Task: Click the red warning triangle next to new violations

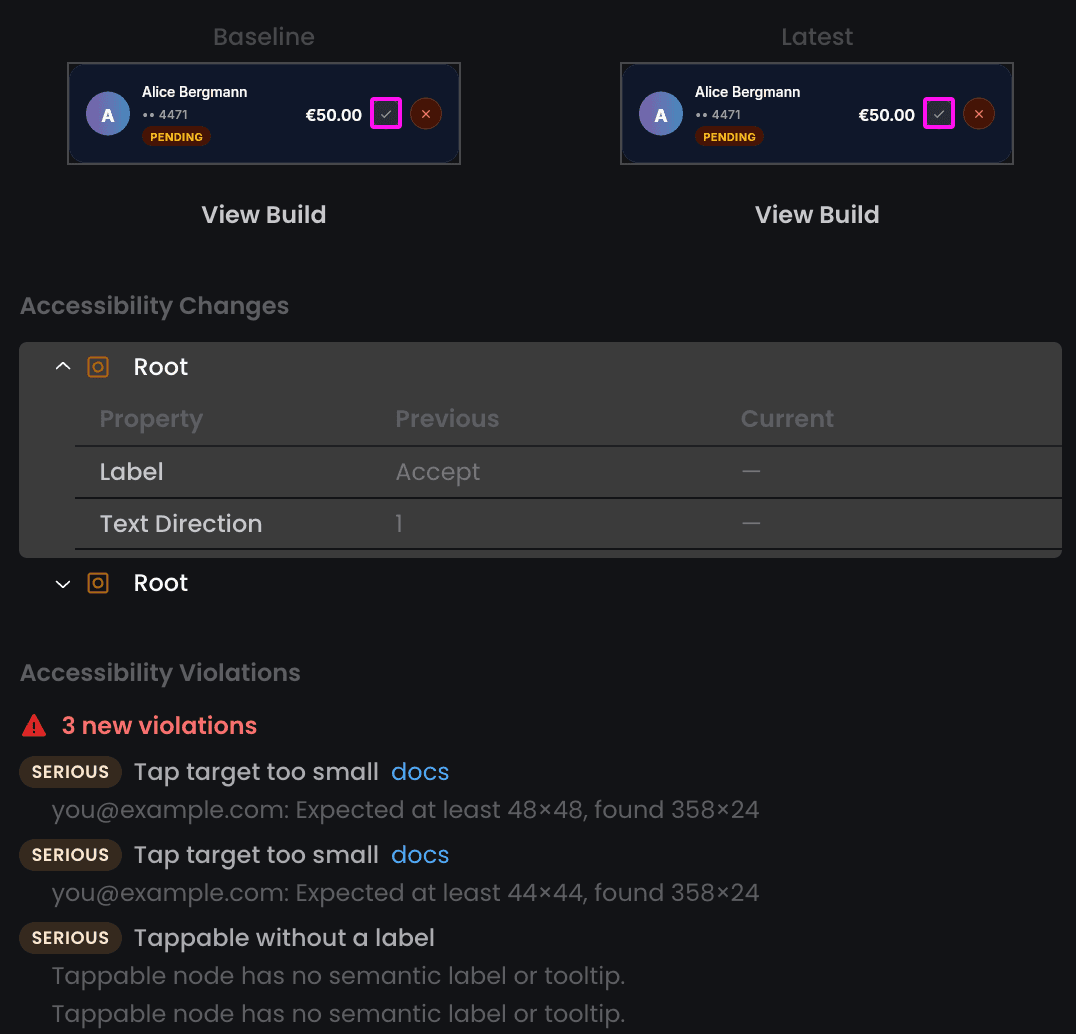Action: 34,726
